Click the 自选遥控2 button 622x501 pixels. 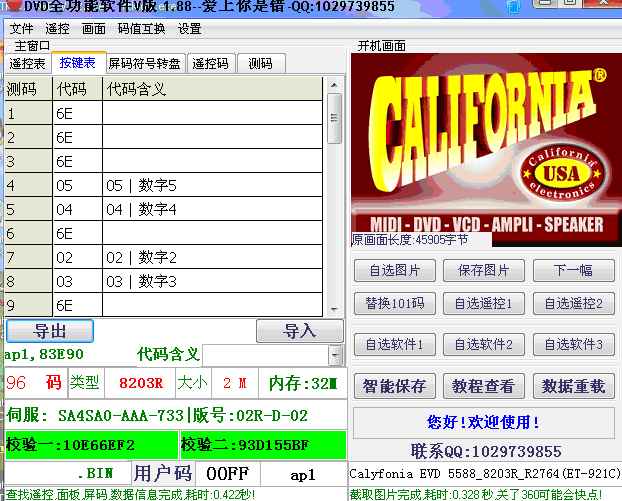click(x=574, y=303)
